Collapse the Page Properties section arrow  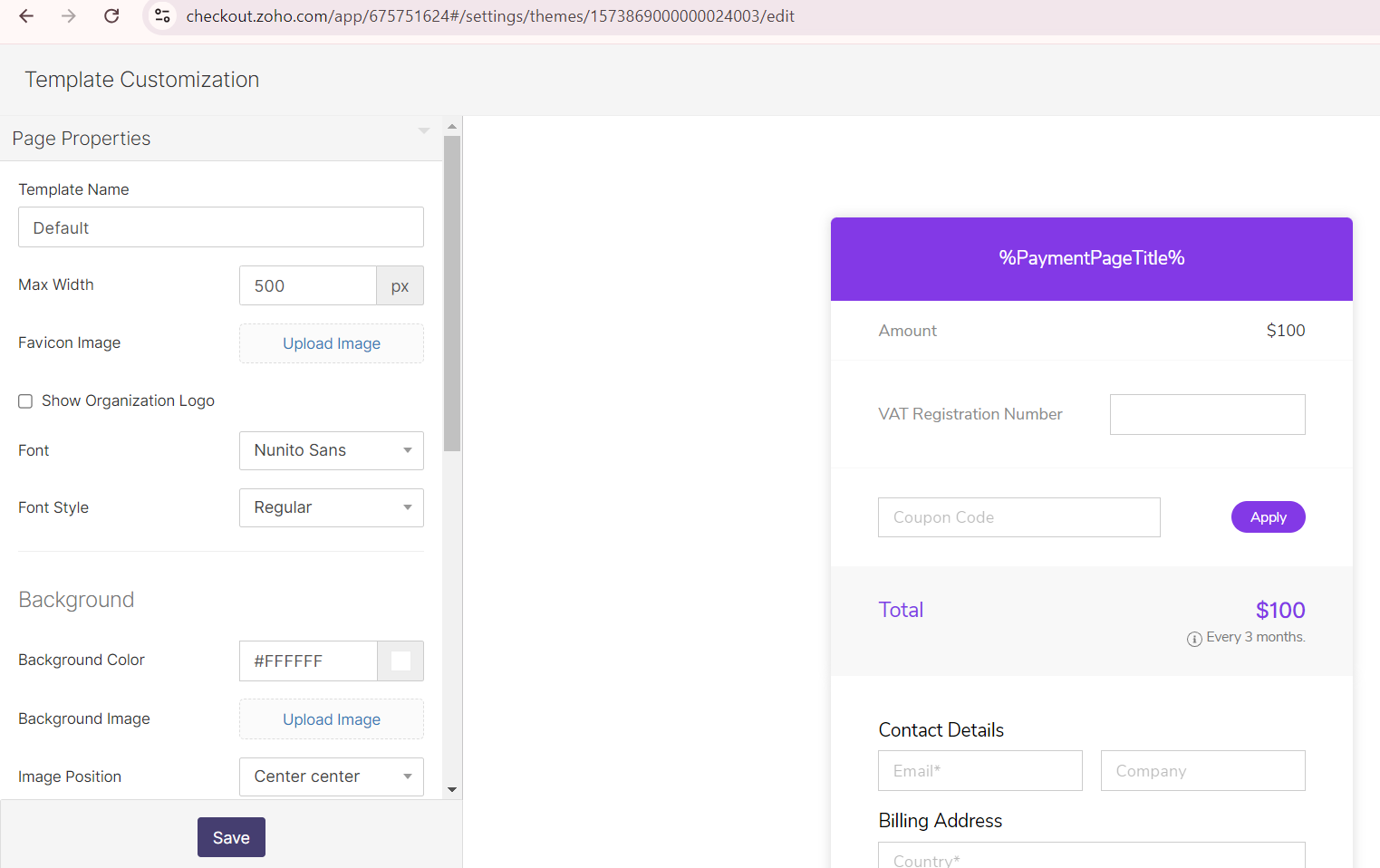coord(423,131)
